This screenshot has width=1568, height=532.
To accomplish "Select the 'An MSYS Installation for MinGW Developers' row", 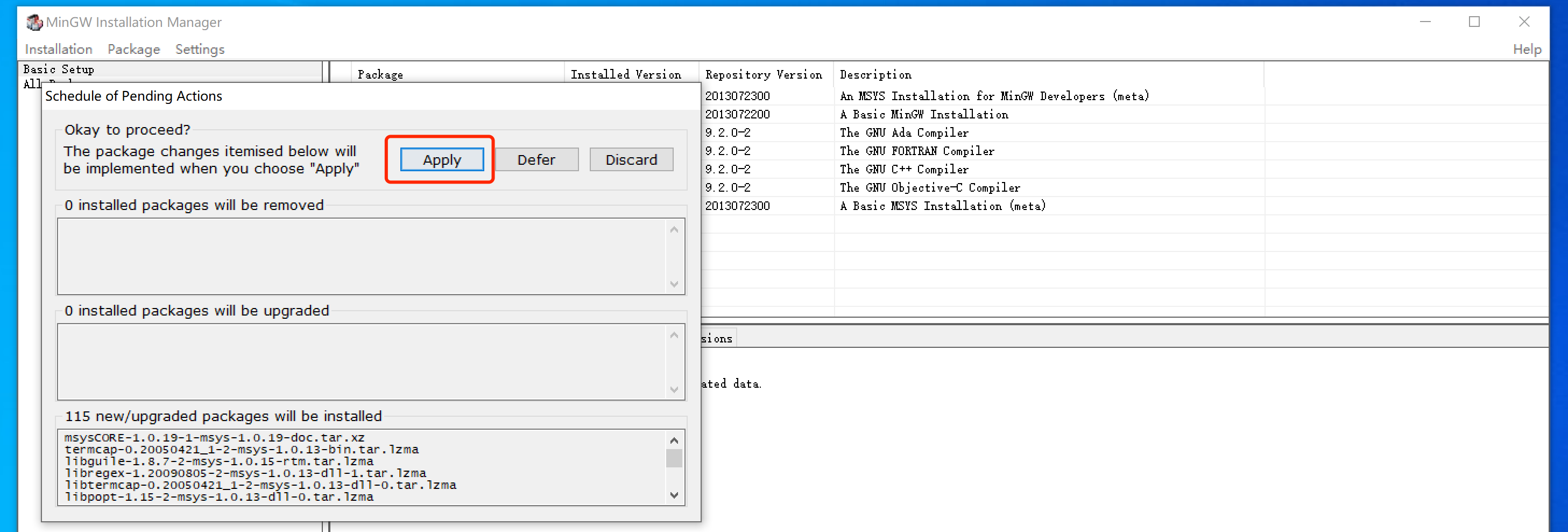I will (1124, 96).
